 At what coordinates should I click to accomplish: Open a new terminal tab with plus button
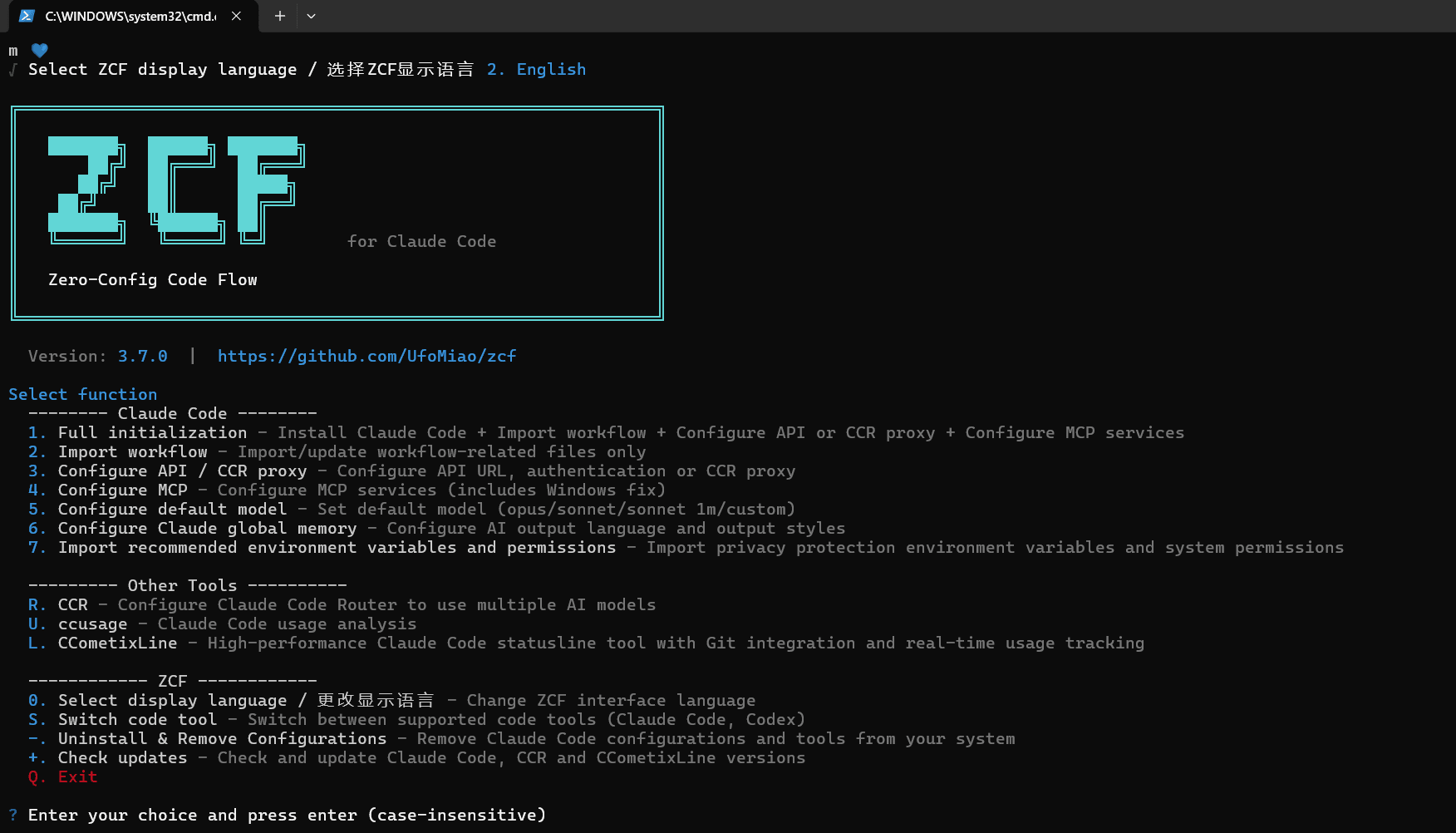[280, 16]
